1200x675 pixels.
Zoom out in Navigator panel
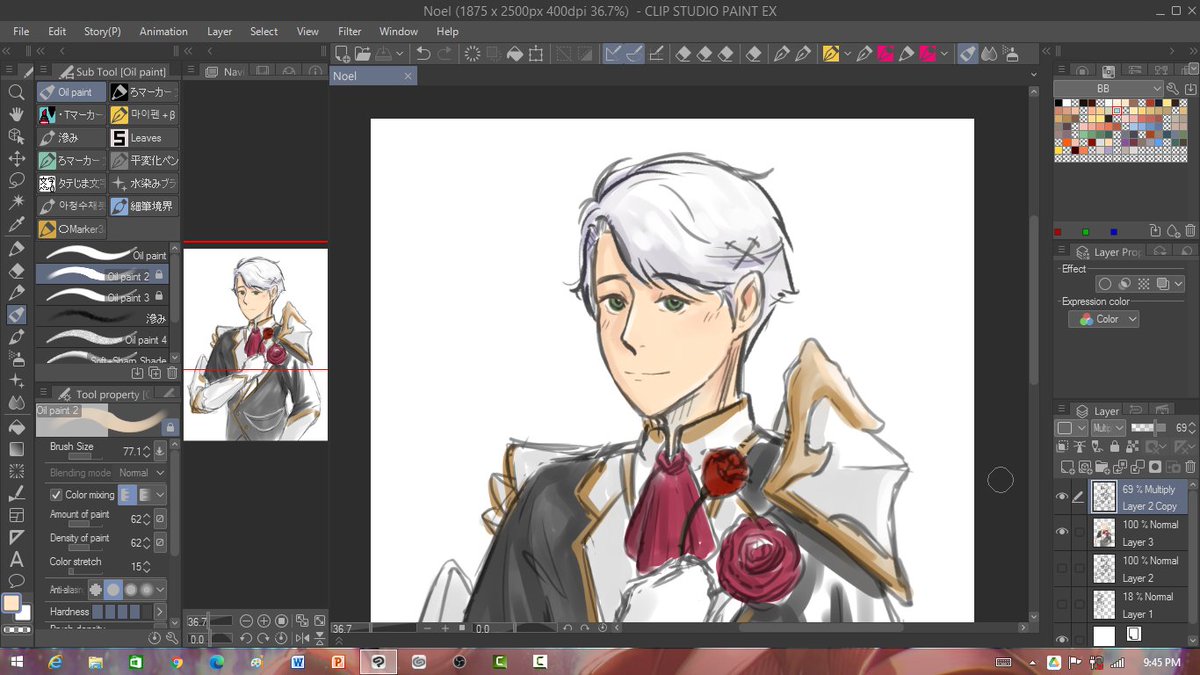coord(246,621)
